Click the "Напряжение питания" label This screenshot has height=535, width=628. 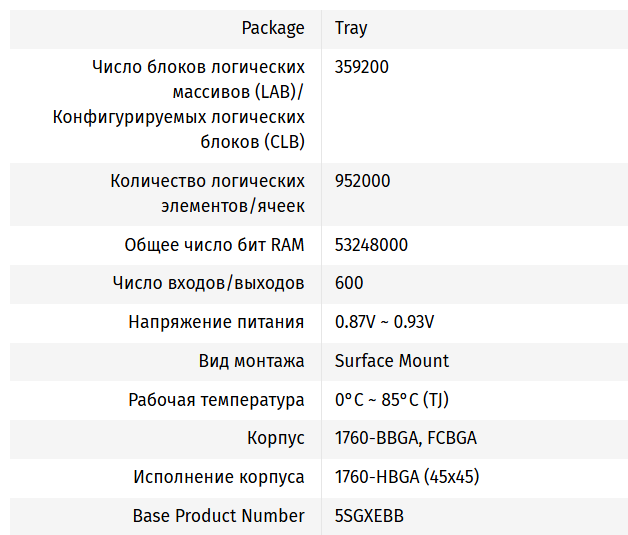coord(216,322)
